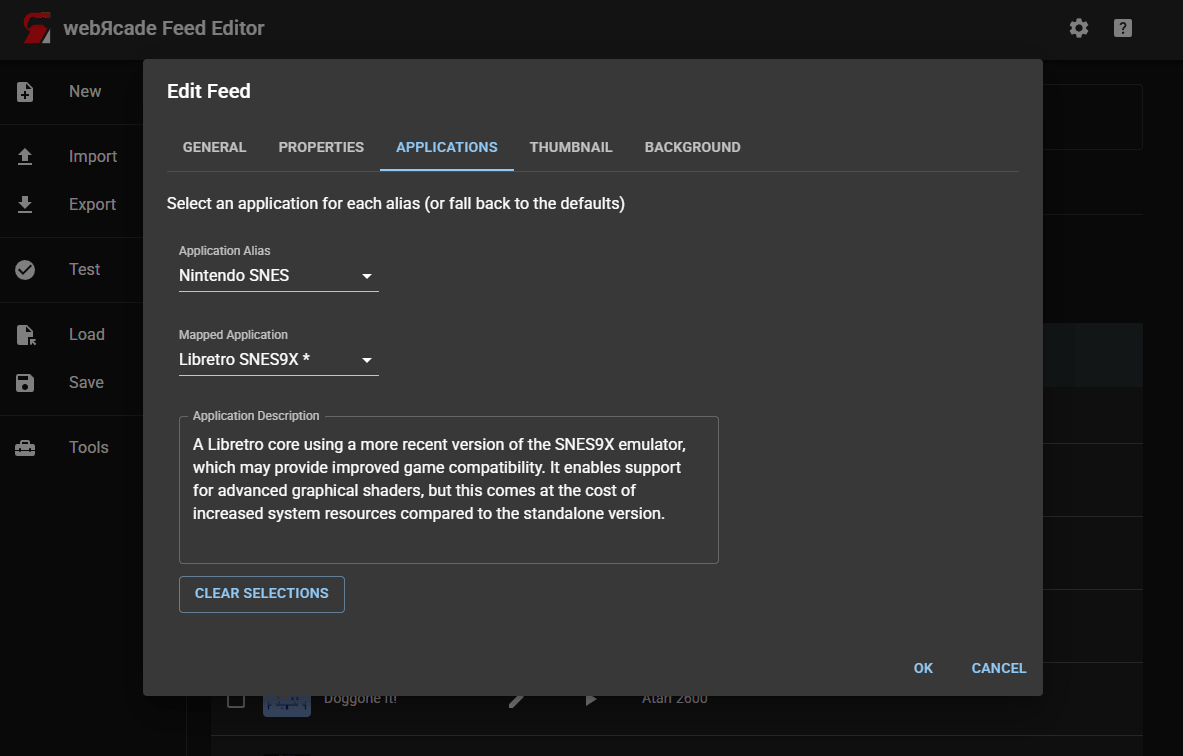
Task: Click the Import upload icon
Action: click(26, 157)
